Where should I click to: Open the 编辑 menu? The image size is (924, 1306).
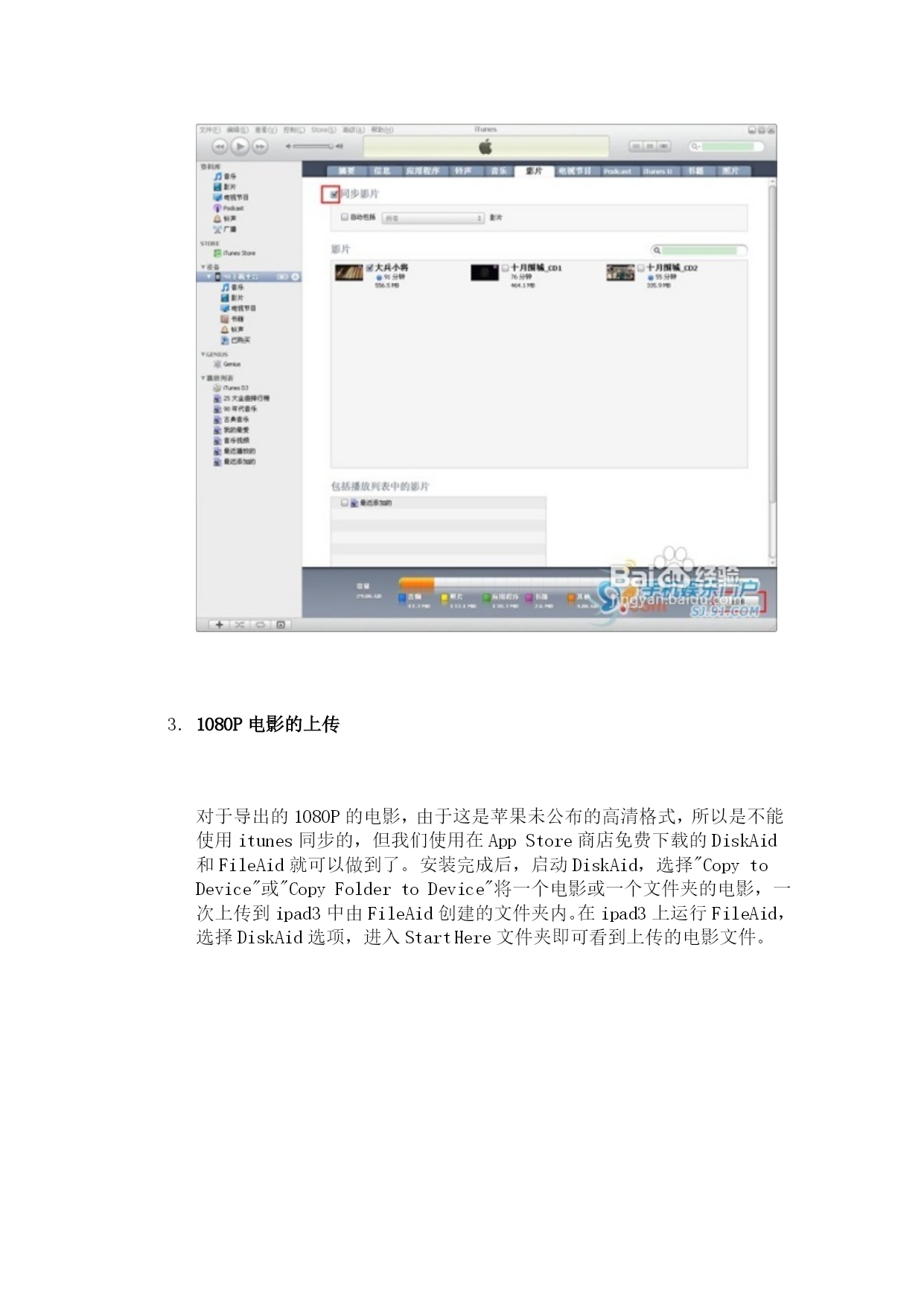click(238, 130)
